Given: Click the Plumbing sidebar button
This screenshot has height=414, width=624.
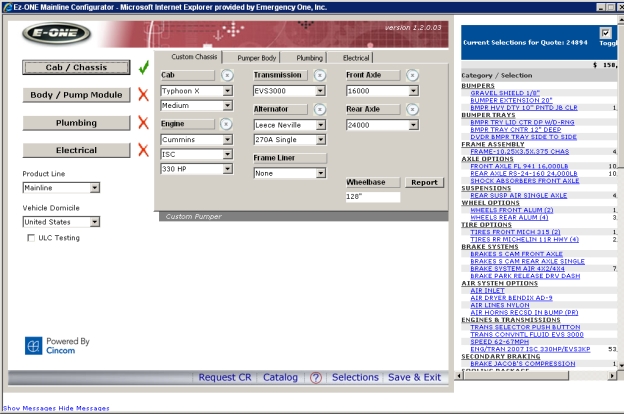Looking at the screenshot, I should pos(76,123).
